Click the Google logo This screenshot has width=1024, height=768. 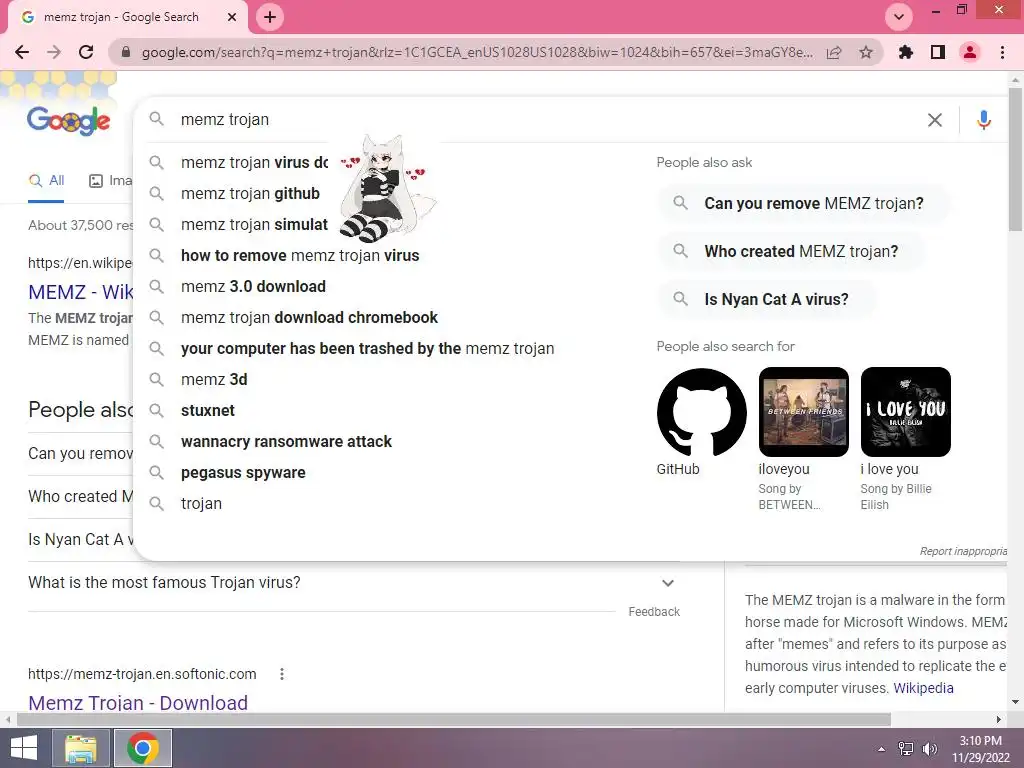[x=69, y=120]
